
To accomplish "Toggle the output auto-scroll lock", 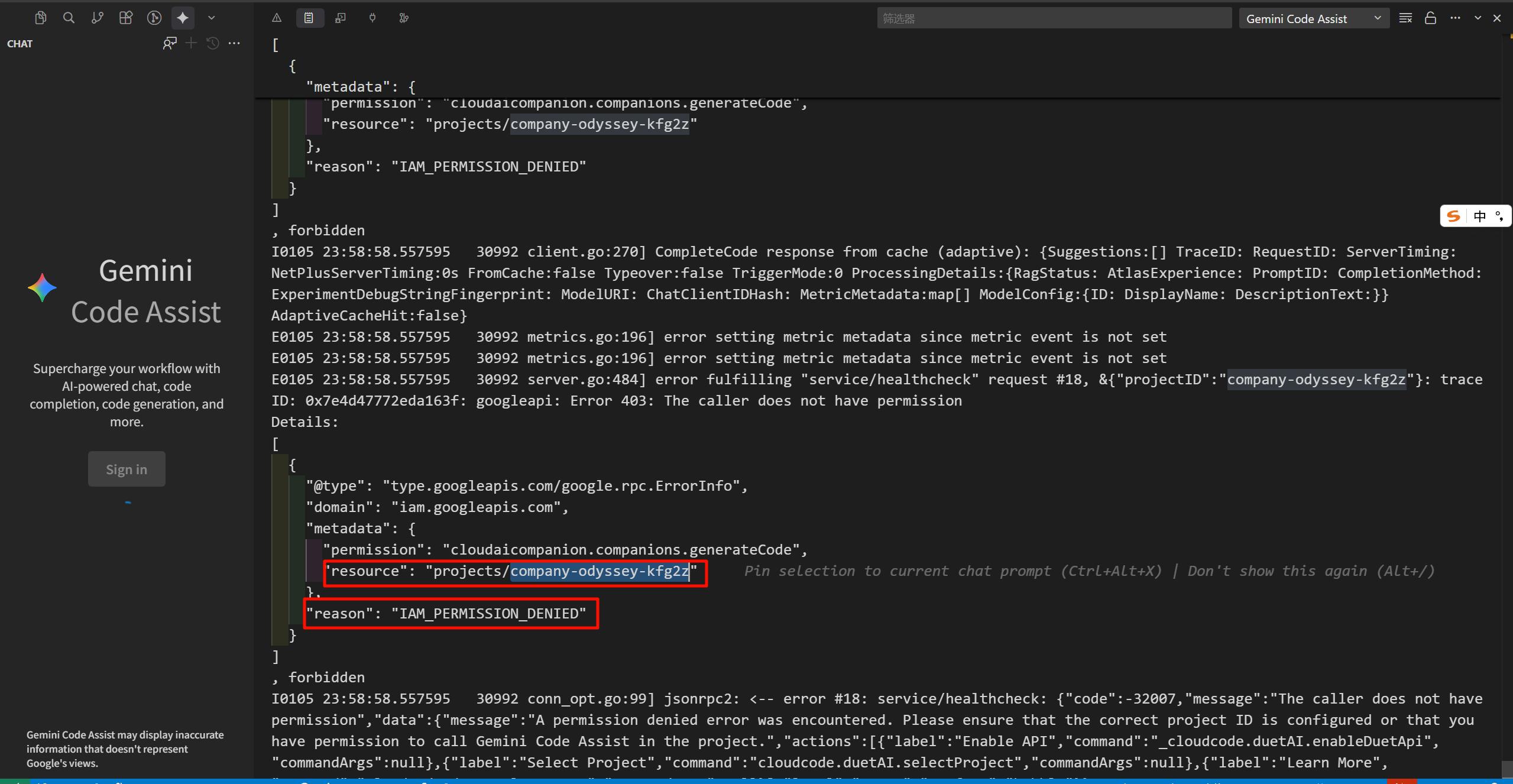I will pos(1430,18).
